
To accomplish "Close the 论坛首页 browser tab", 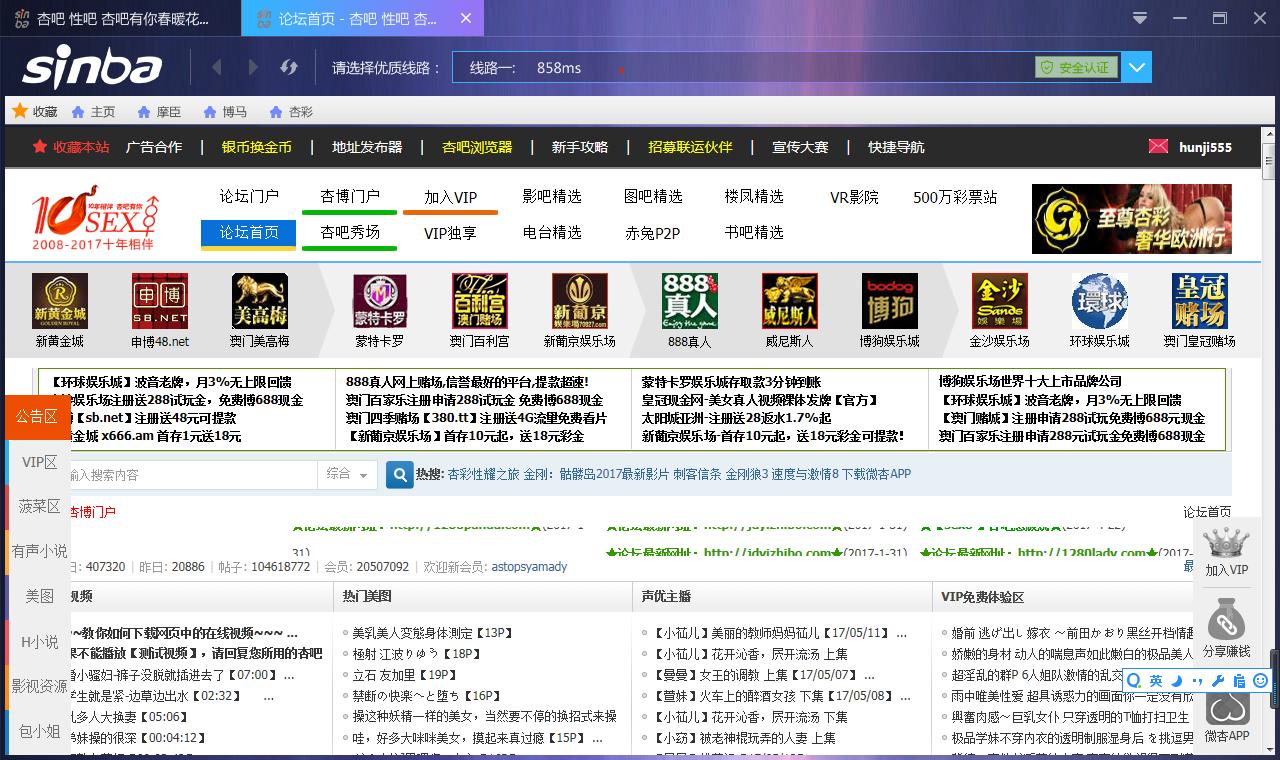I will pos(466,18).
